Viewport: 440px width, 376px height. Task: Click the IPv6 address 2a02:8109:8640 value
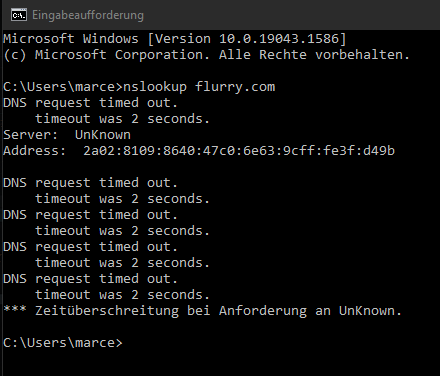click(239, 151)
